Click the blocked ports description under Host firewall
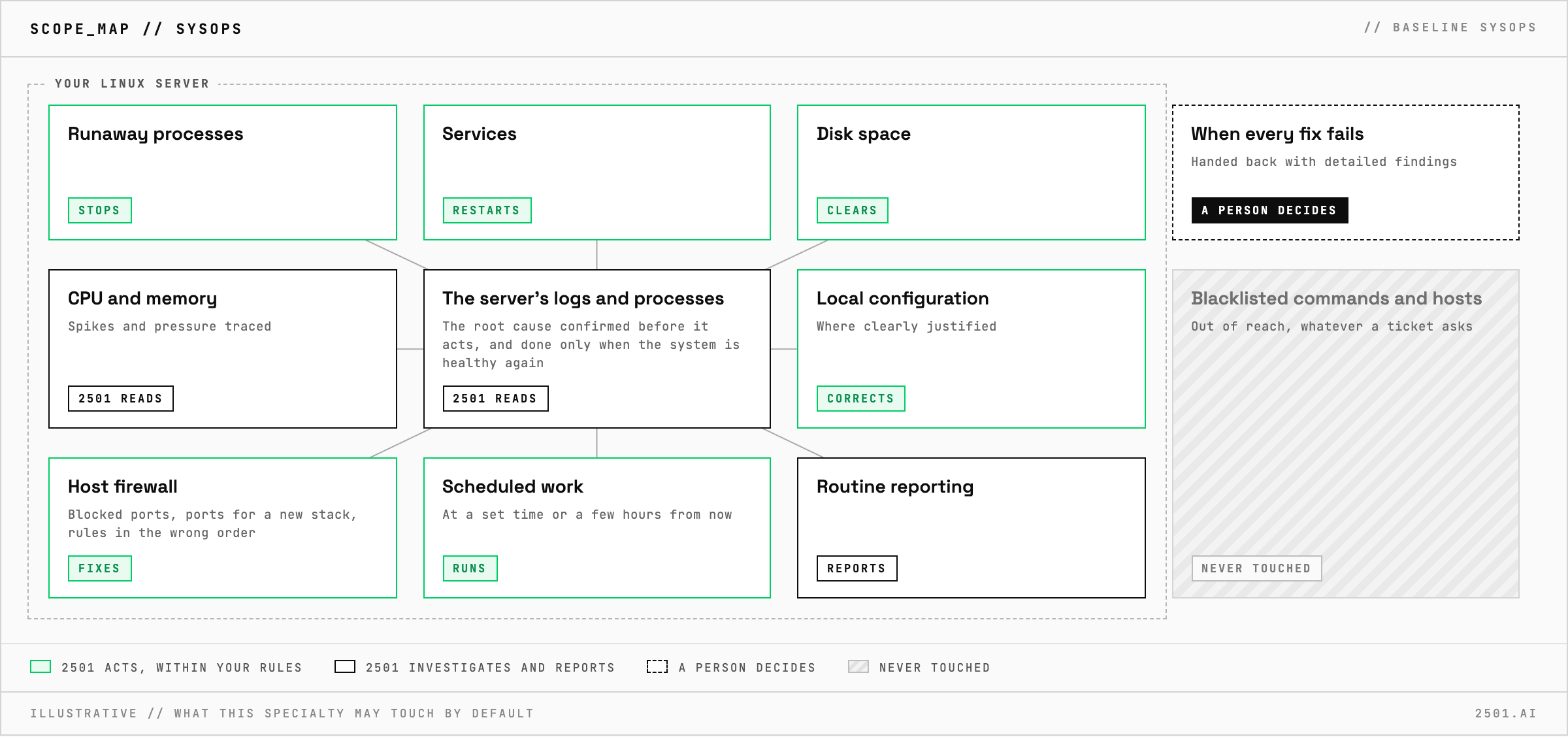This screenshot has width=1568, height=737. (x=212, y=523)
